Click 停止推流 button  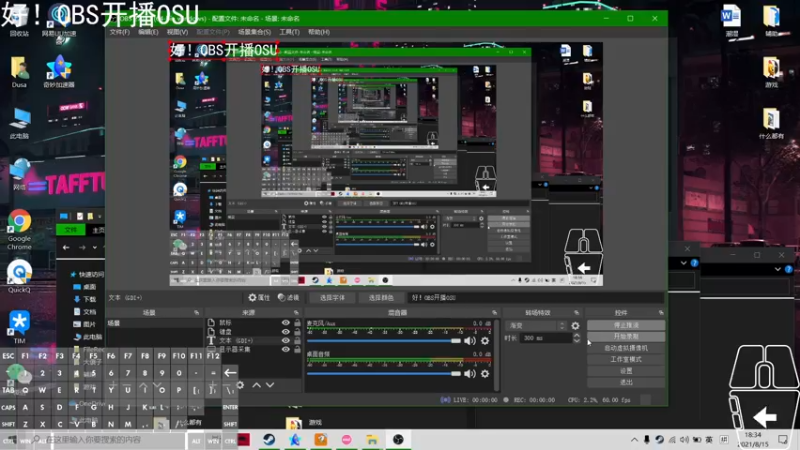pyautogui.click(x=626, y=325)
